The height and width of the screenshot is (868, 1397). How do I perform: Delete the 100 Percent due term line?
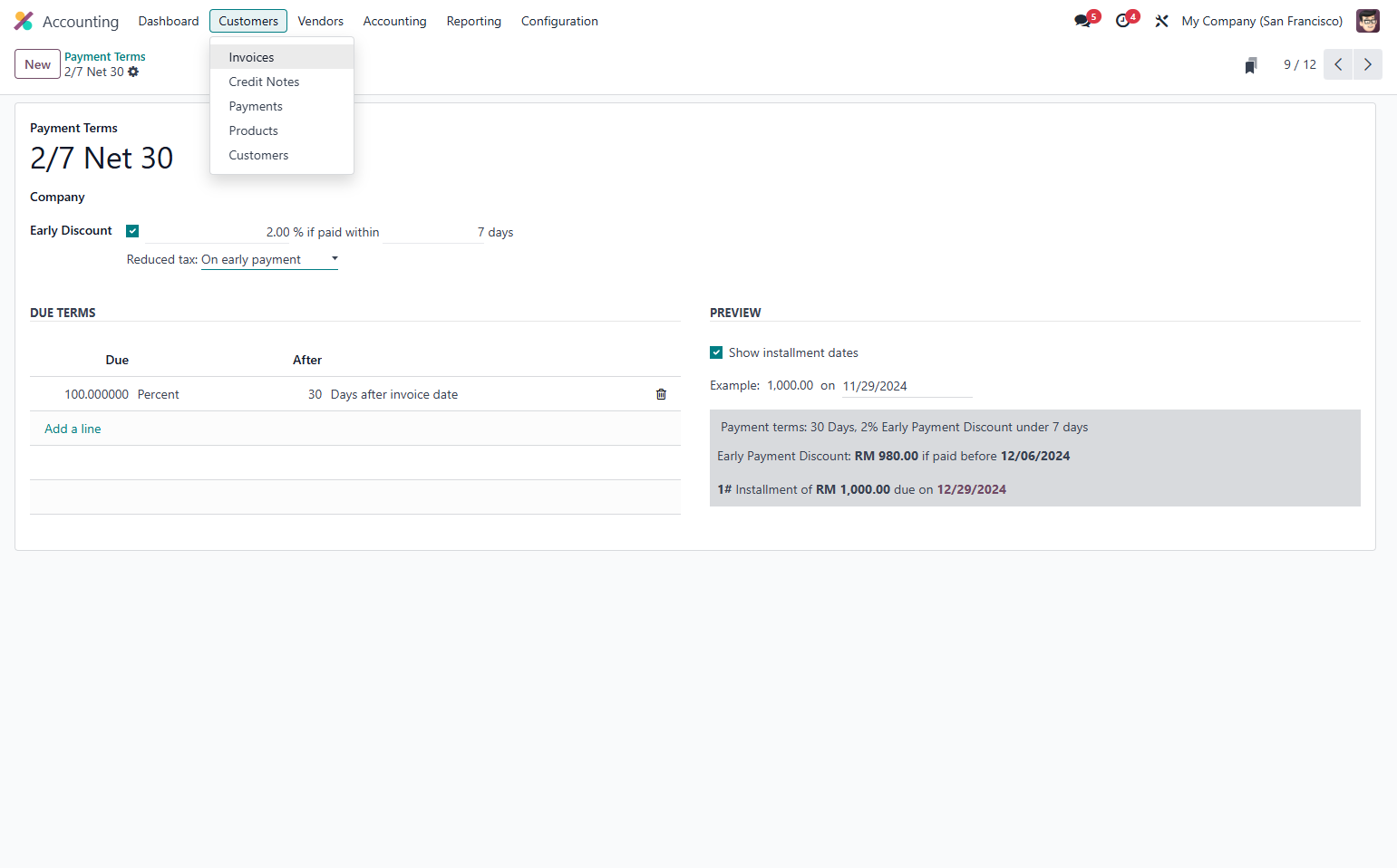point(661,394)
